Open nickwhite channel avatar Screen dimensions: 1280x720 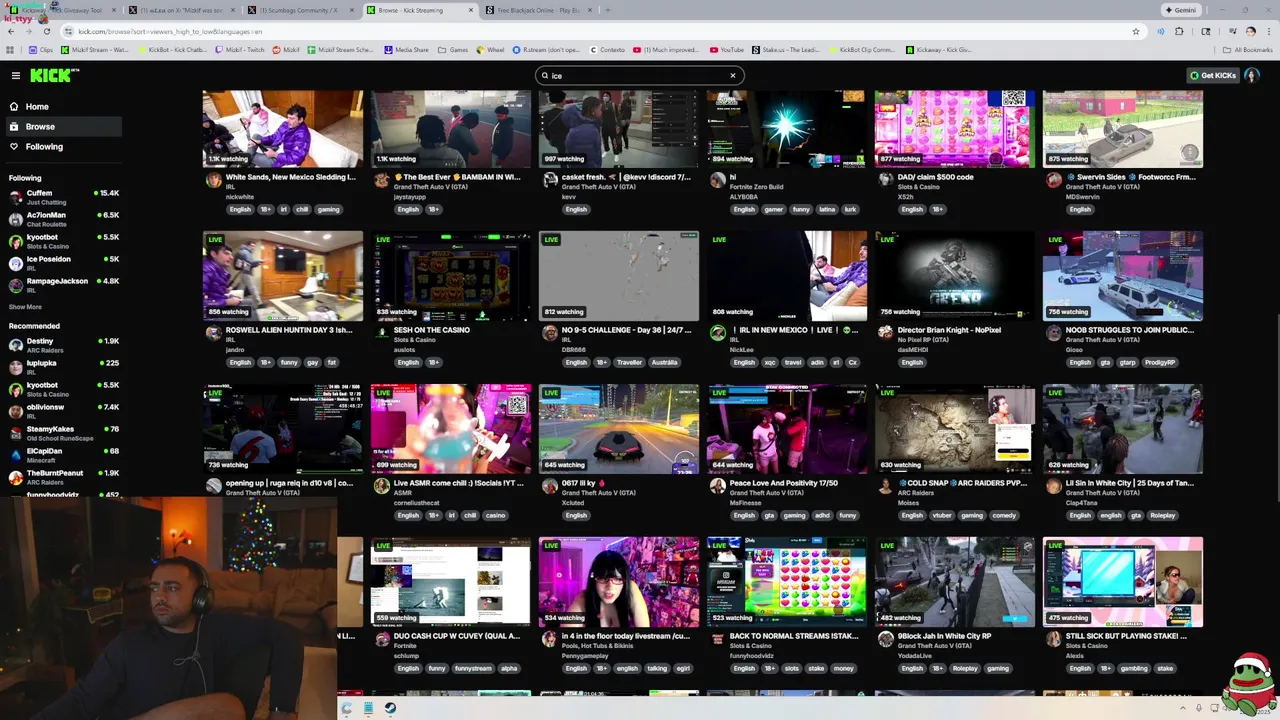pos(213,180)
